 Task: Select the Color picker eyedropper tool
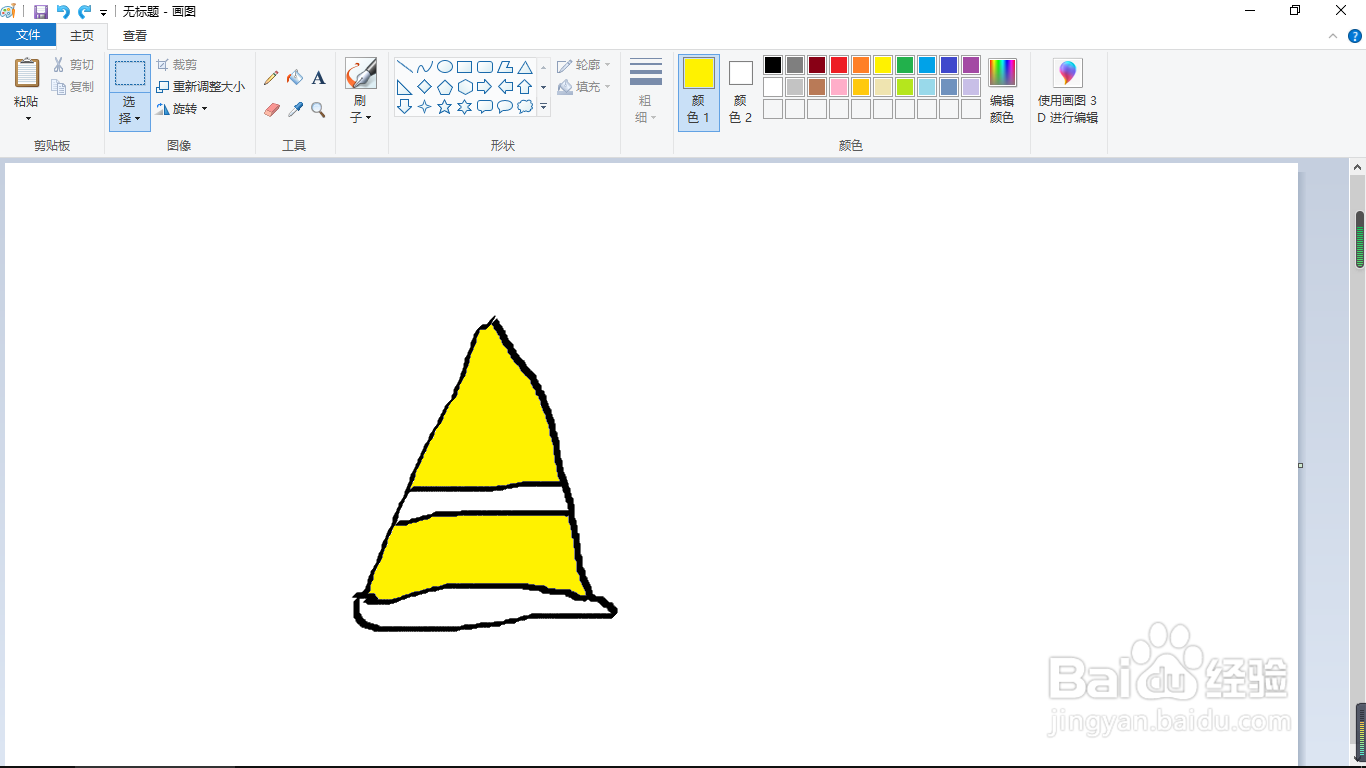[295, 110]
